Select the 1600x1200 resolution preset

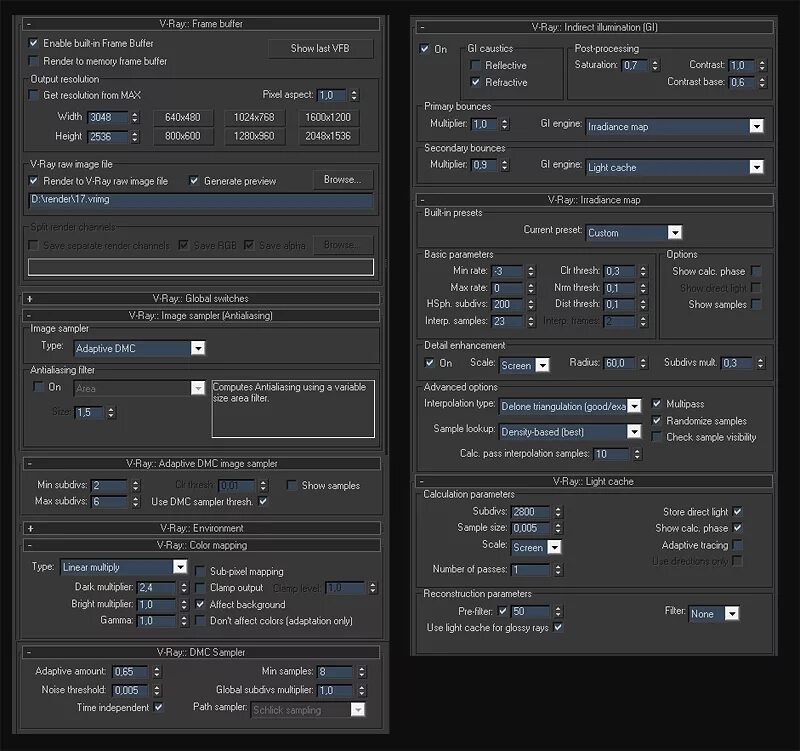(x=328, y=117)
